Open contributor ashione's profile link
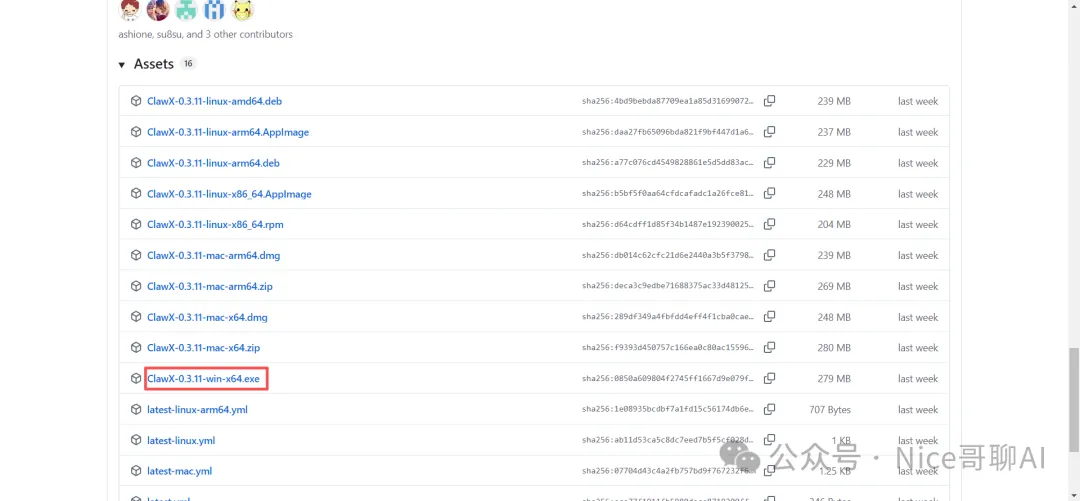The width and height of the screenshot is (1080, 501). 135,34
